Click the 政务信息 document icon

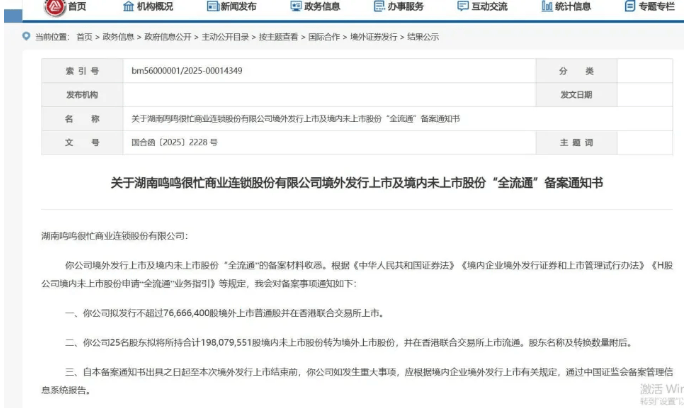(x=297, y=7)
